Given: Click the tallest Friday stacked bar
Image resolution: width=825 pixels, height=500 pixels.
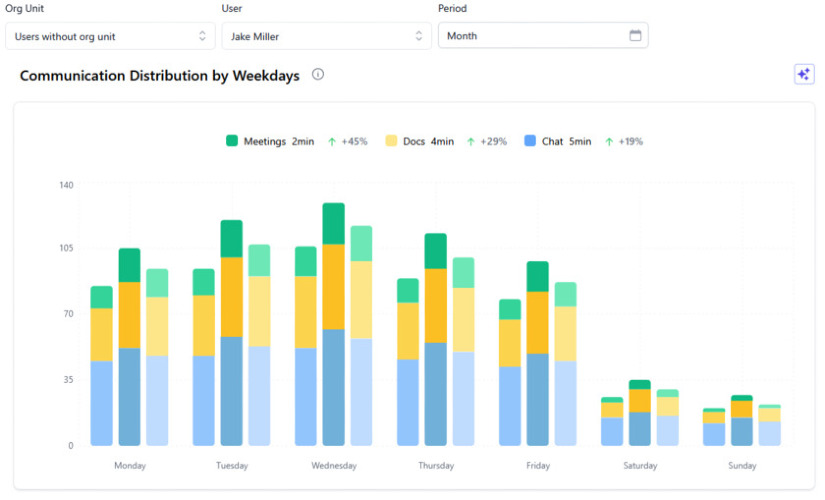Looking at the screenshot, I should coord(538,353).
